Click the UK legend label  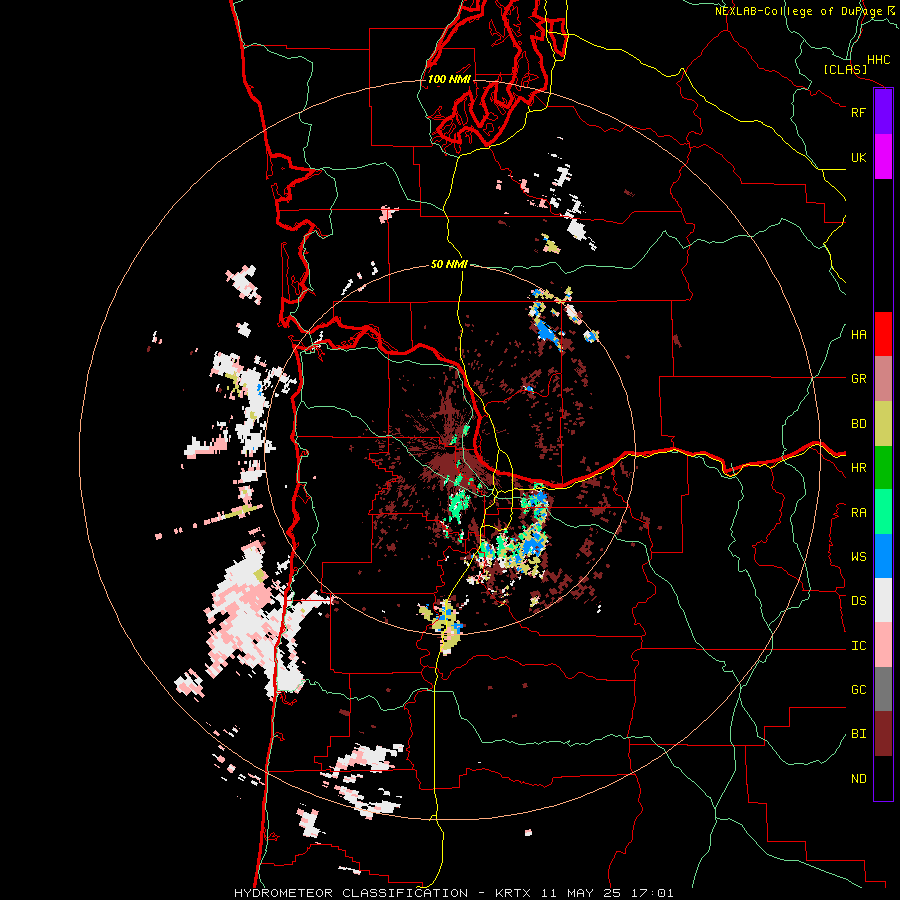858,157
